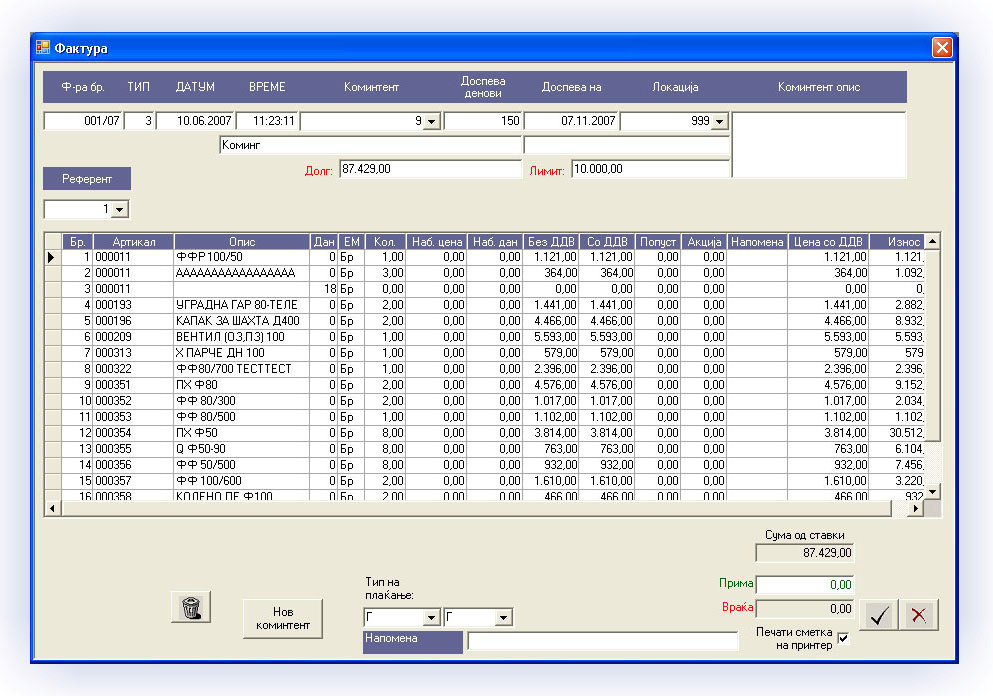Click the Опис column header
The width and height of the screenshot is (993, 696).
241,242
